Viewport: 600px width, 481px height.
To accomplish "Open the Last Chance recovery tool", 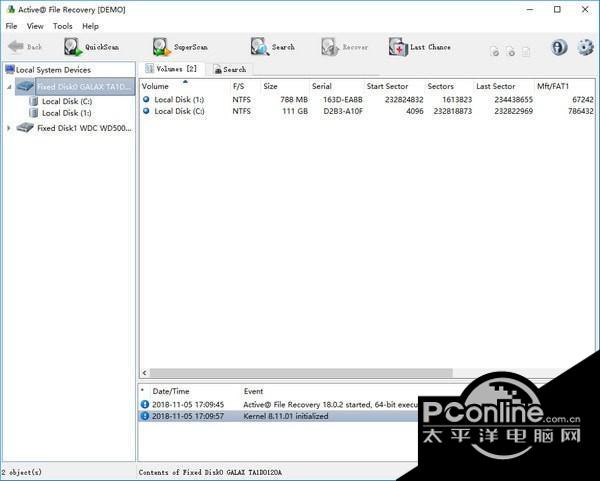I will [420, 47].
